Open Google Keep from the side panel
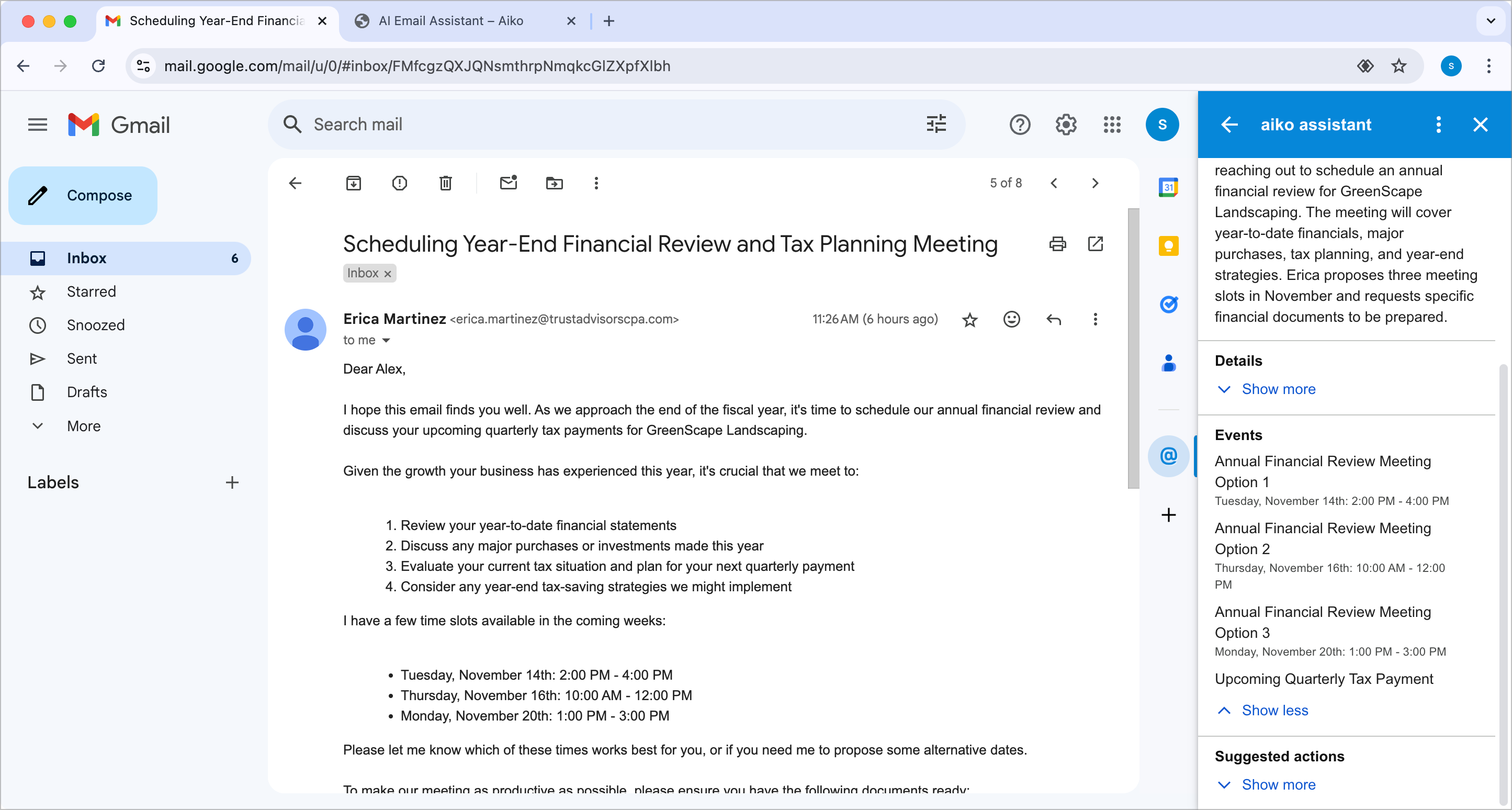This screenshot has height=810, width=1512. (1168, 246)
